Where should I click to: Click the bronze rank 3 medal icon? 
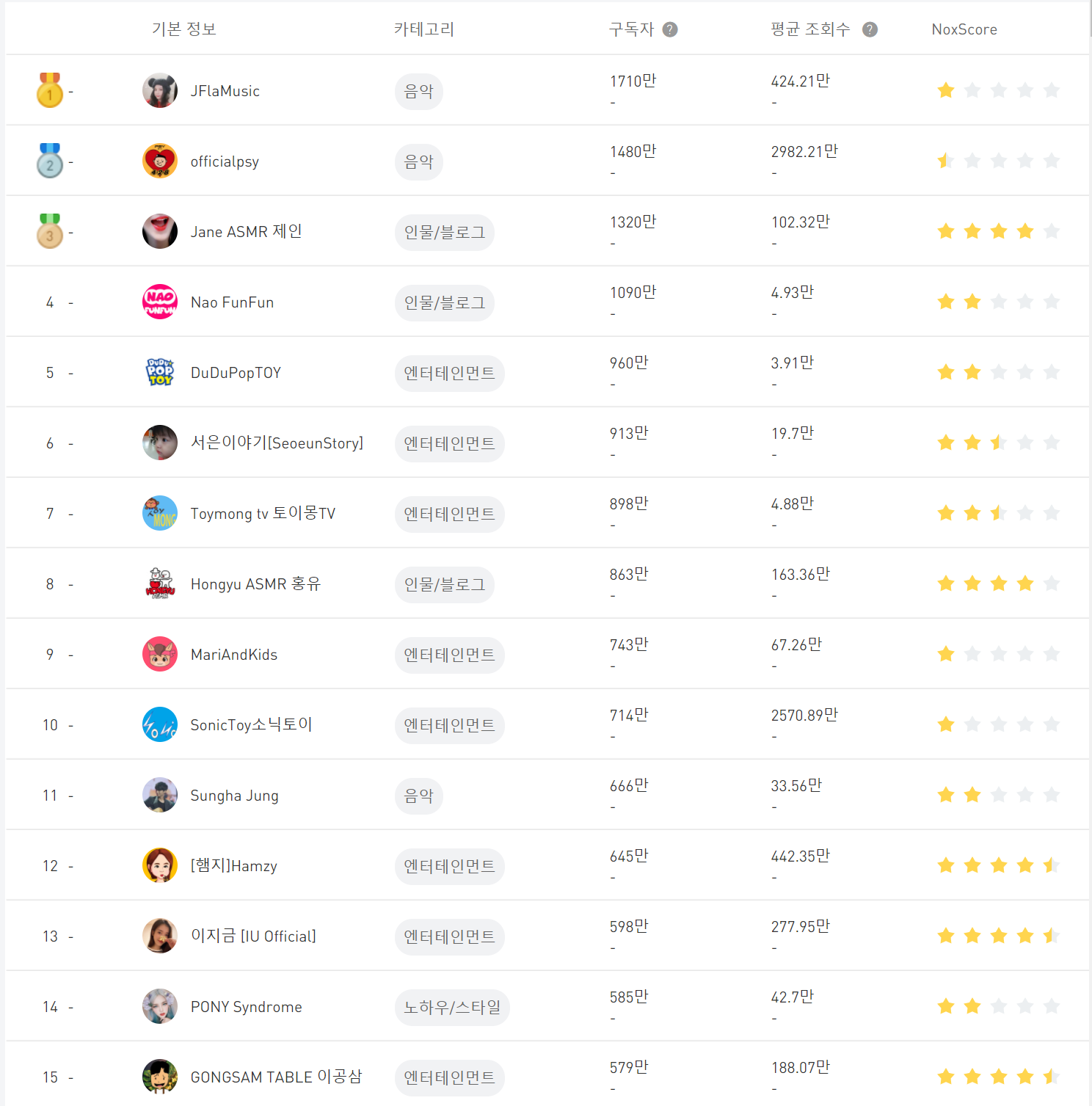pyautogui.click(x=50, y=231)
